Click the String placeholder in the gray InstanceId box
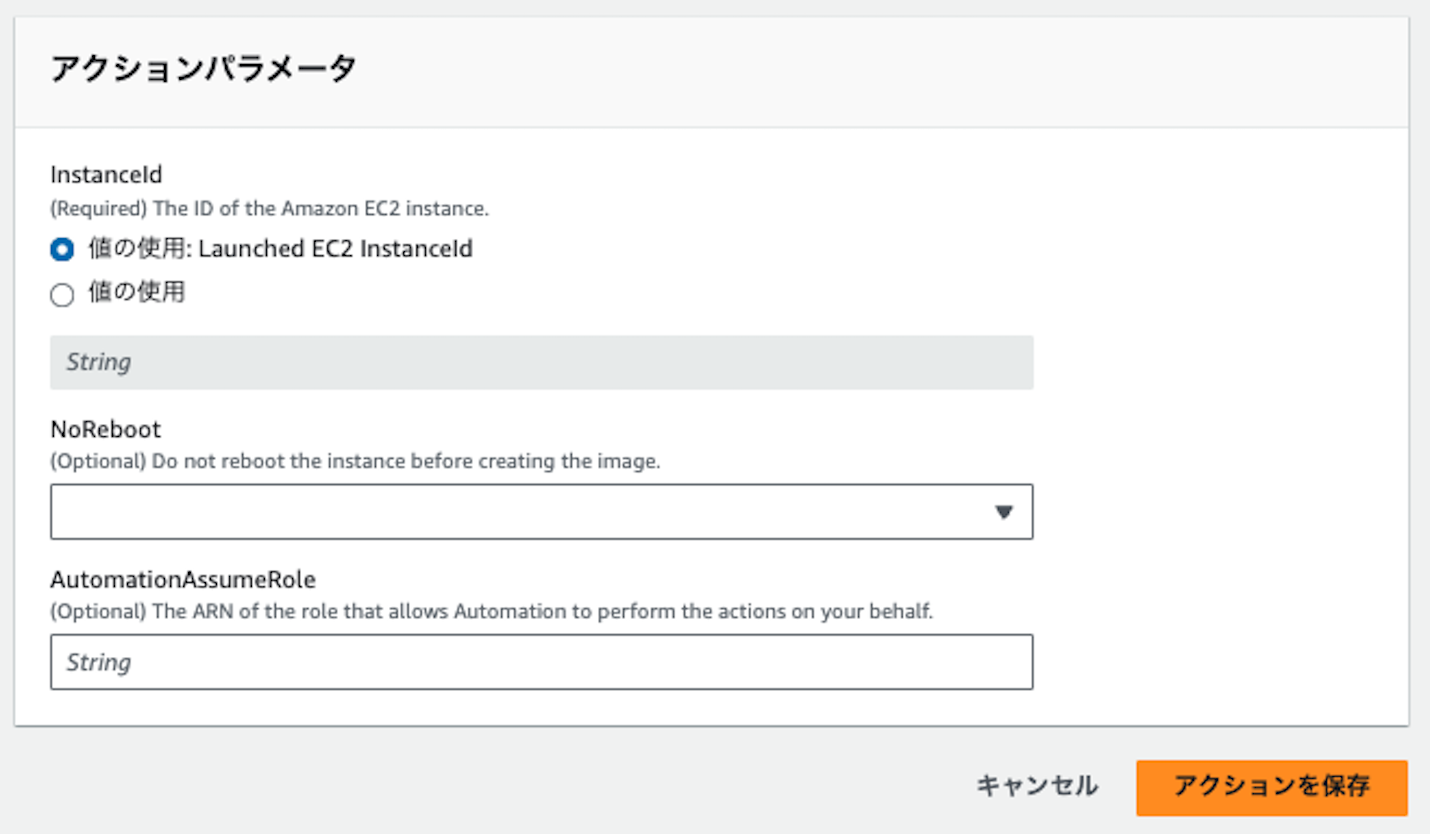Viewport: 1430px width, 834px height. click(98, 362)
